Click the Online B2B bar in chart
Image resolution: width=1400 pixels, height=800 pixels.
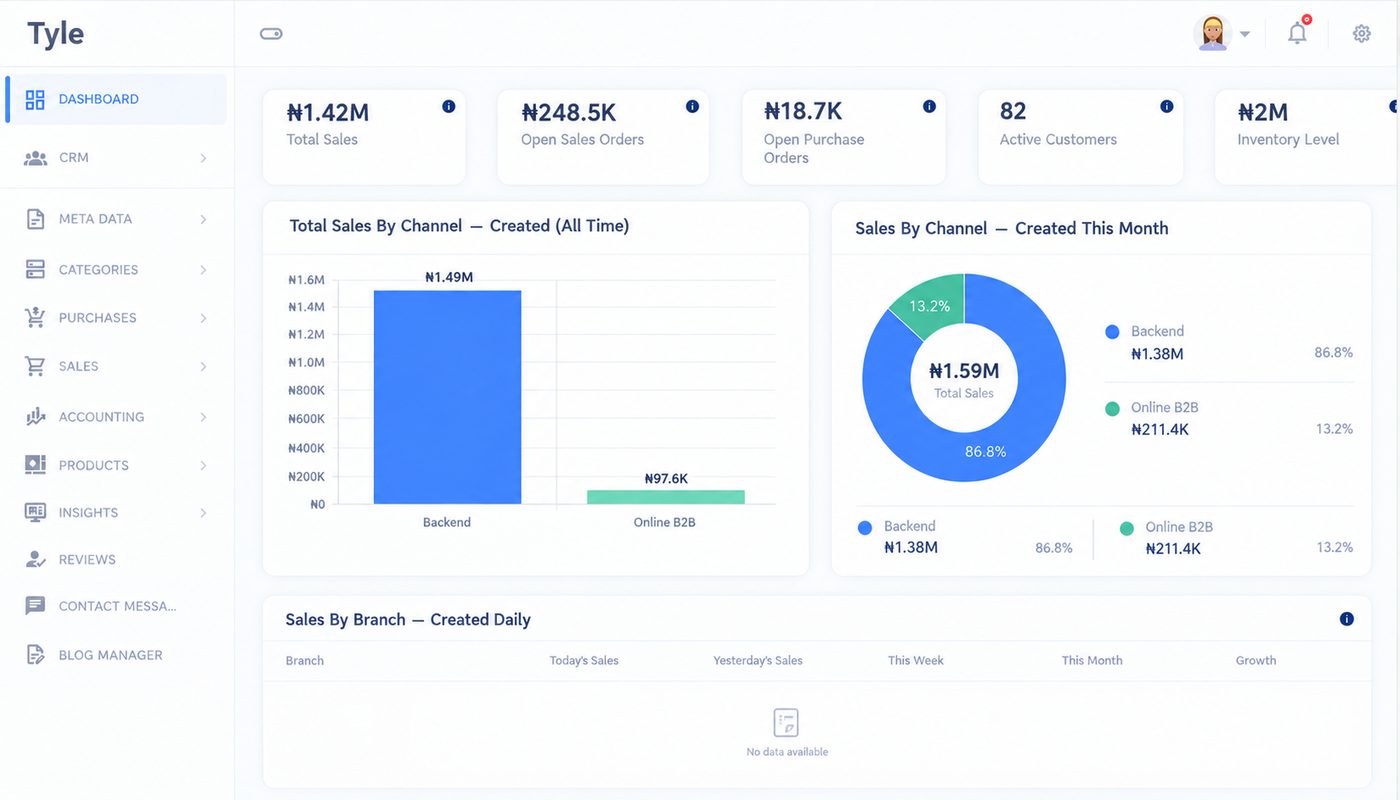click(x=665, y=497)
